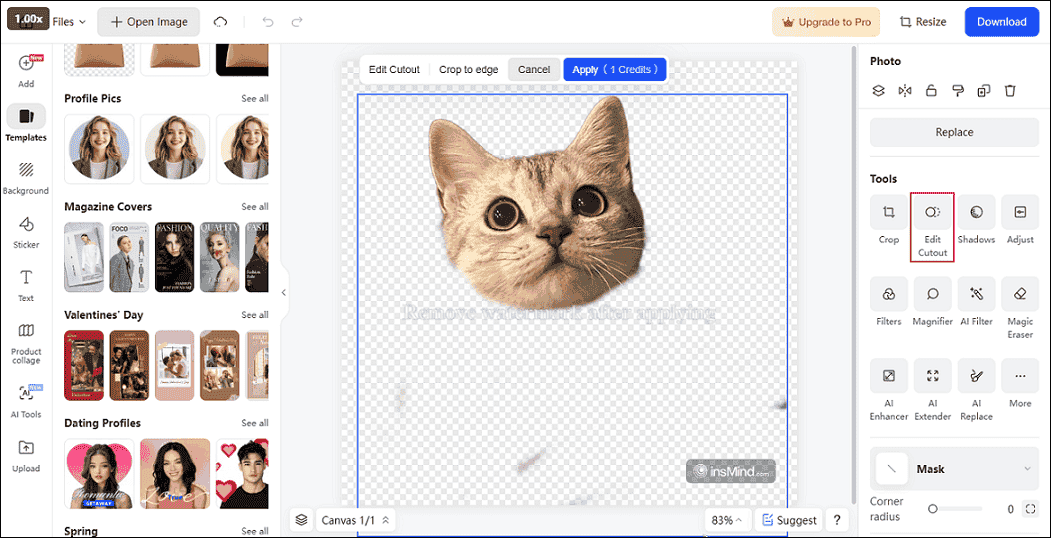See all Profile Pics templates

(255, 98)
